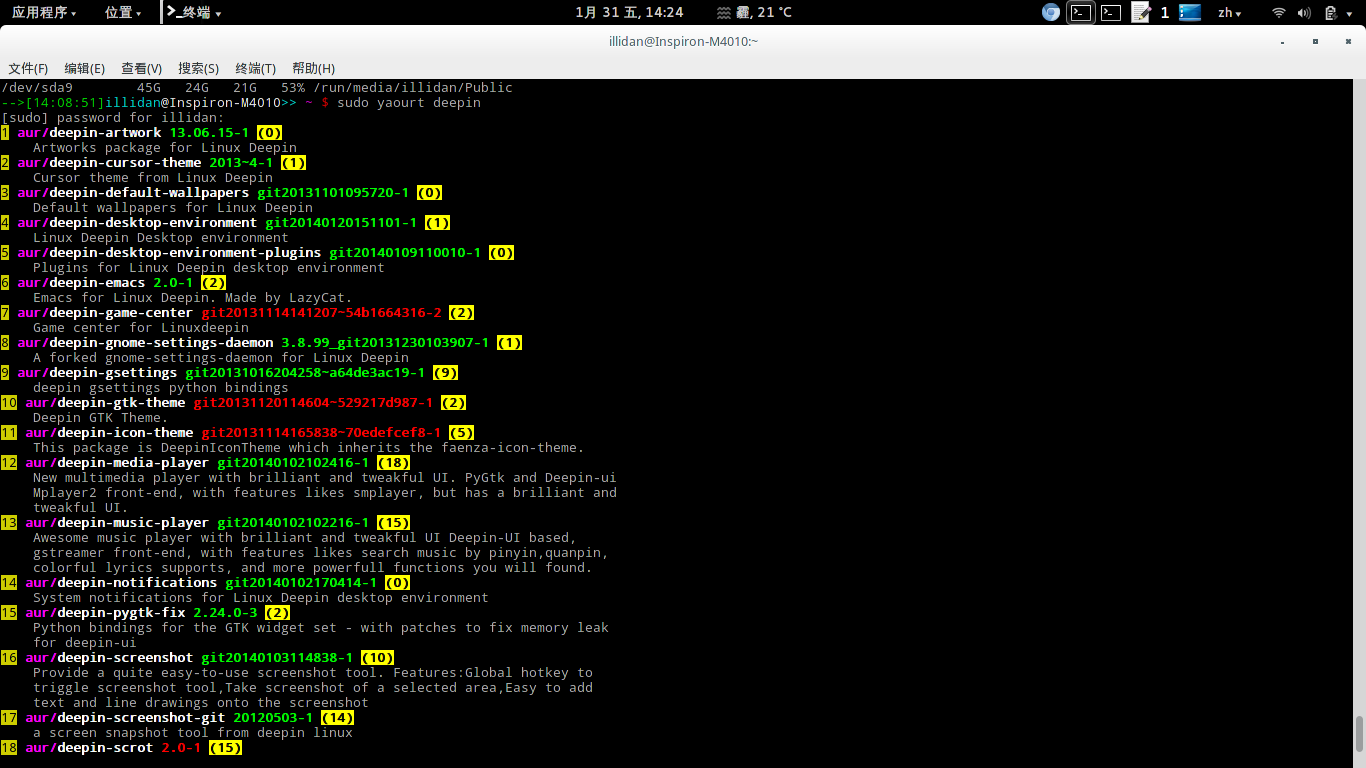The height and width of the screenshot is (768, 1366).
Task: Click the text aur/deepin-gsettings
Action: coord(97,372)
